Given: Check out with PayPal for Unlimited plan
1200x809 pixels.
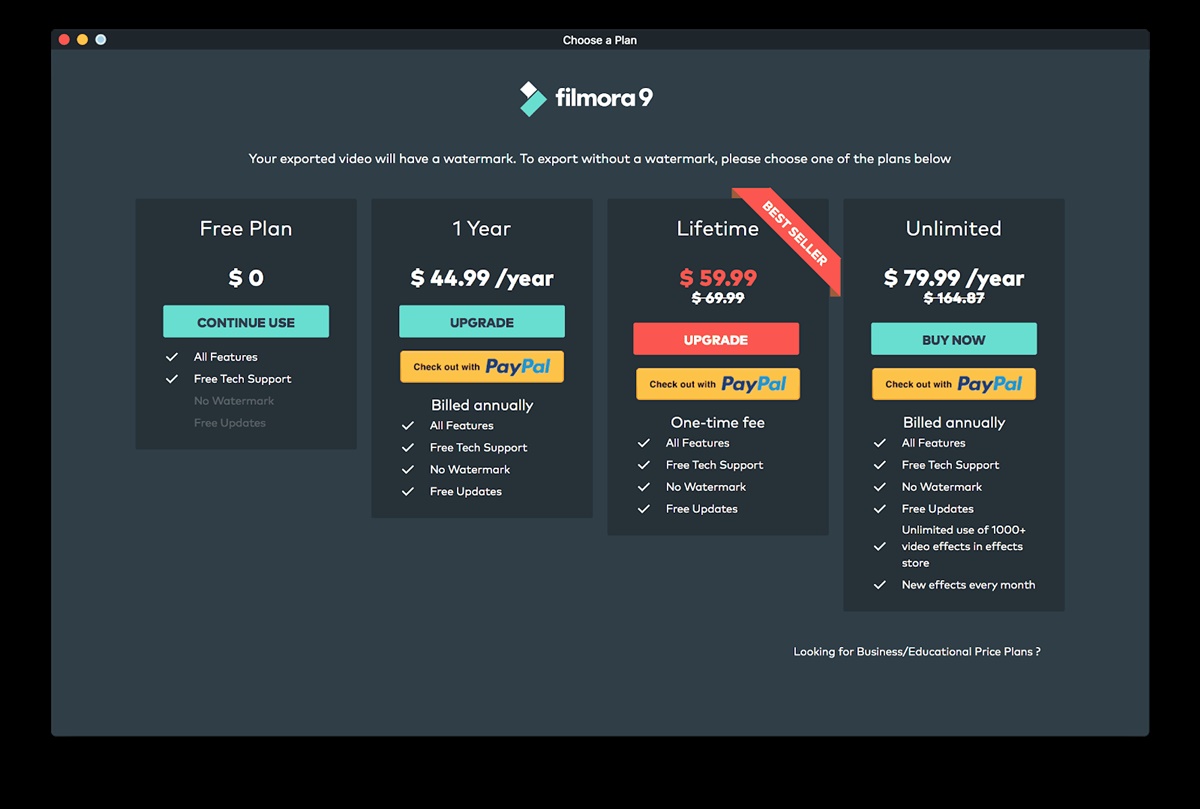Looking at the screenshot, I should coord(953,384).
